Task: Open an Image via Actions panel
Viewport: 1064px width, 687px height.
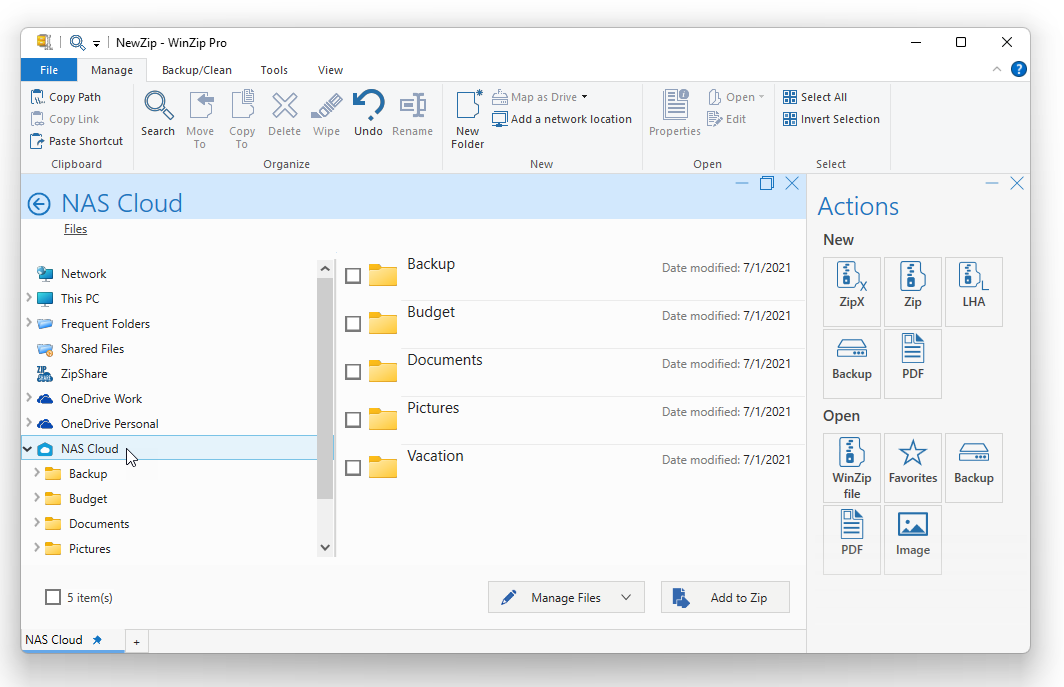Action: (x=912, y=539)
